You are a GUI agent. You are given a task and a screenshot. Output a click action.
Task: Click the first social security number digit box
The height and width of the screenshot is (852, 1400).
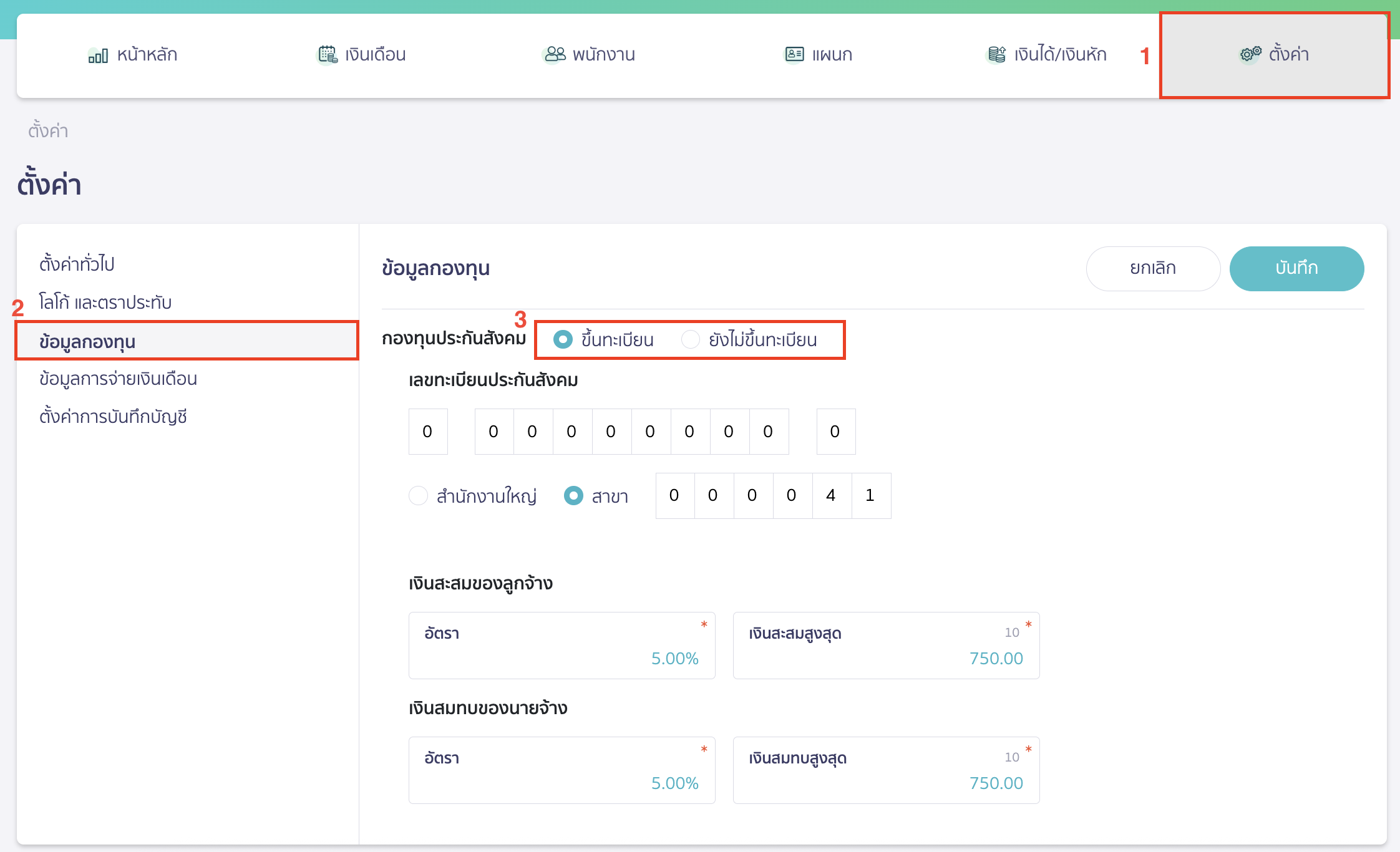pos(428,432)
